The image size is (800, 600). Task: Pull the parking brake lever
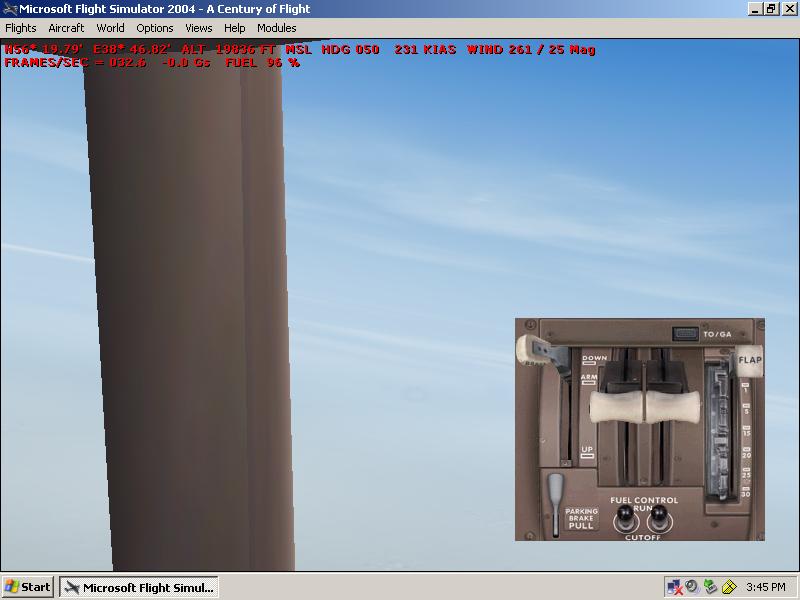[x=556, y=491]
